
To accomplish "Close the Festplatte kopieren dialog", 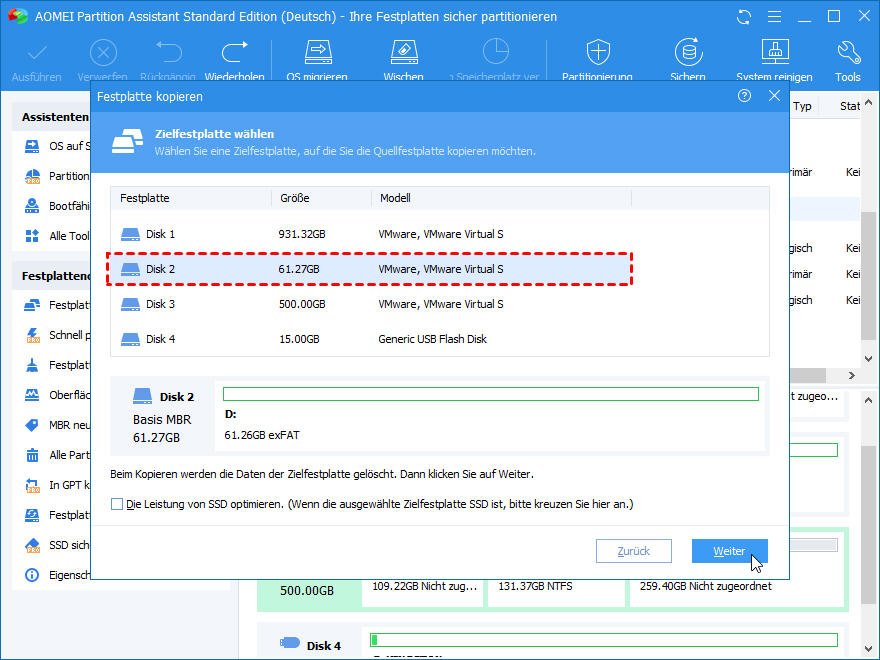I will tap(774, 96).
